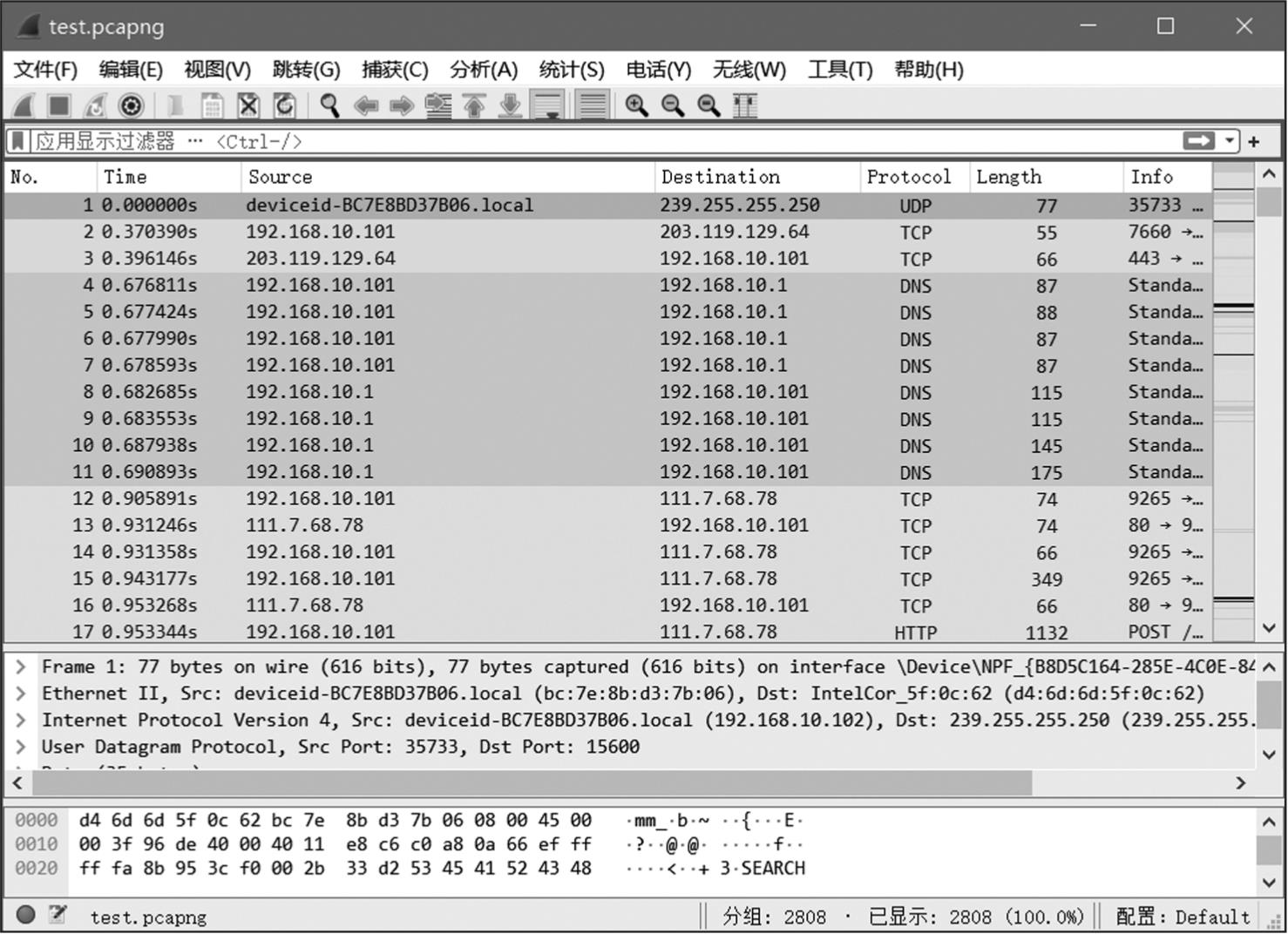Image resolution: width=1288 pixels, height=934 pixels.
Task: Click the filter bookmark icon
Action: [x=17, y=141]
